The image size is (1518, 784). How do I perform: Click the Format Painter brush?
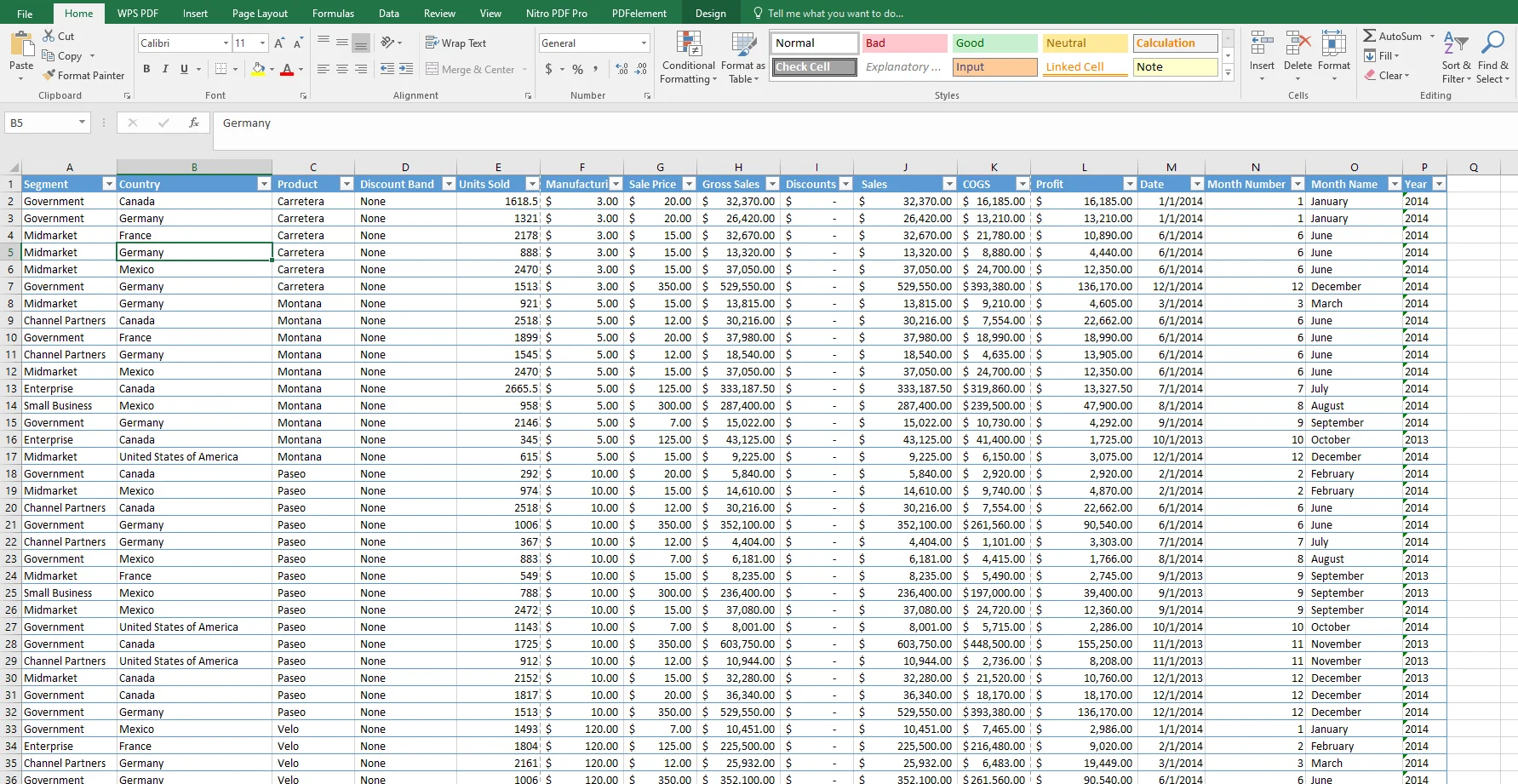49,75
